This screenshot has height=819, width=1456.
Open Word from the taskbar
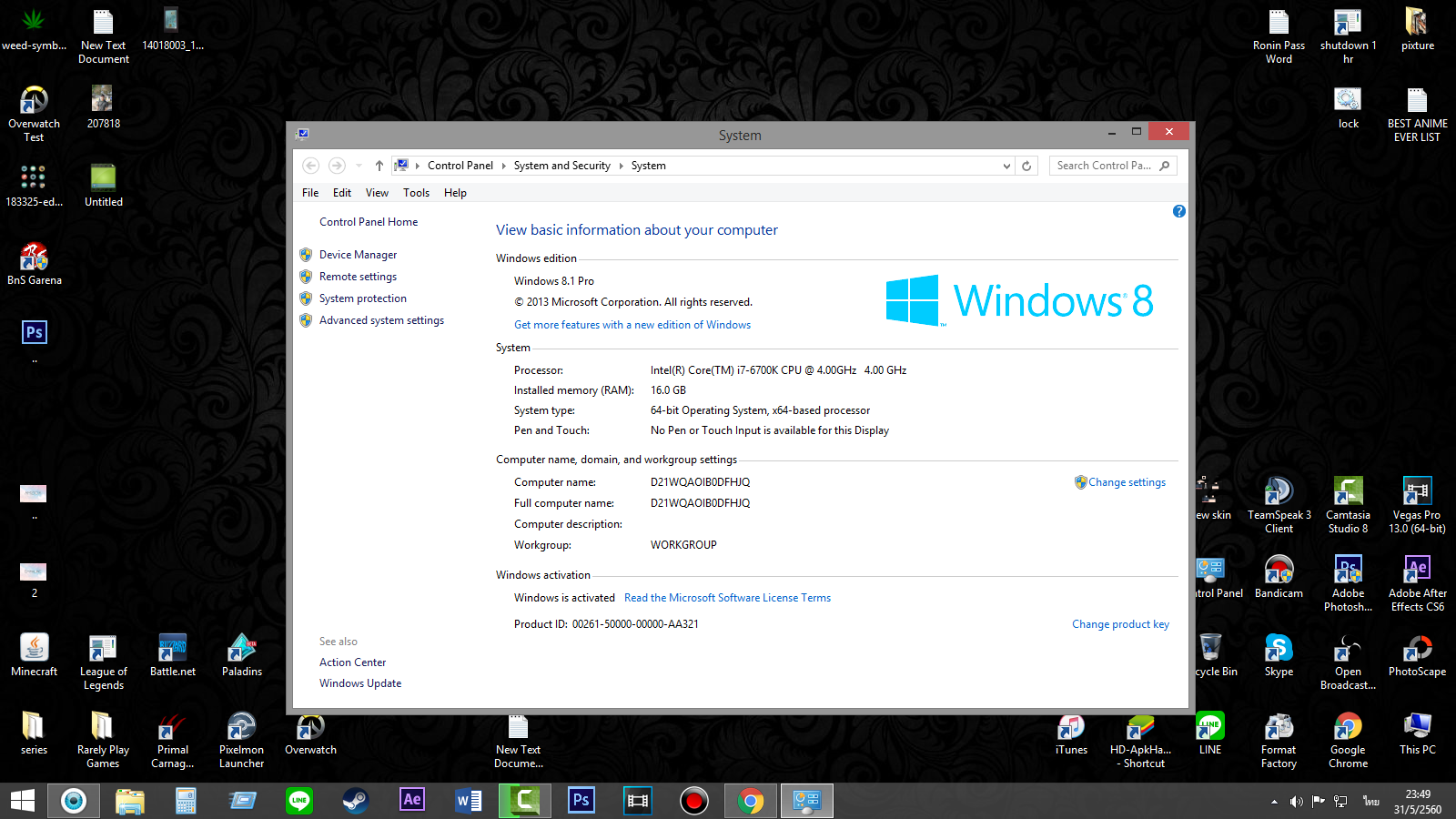pyautogui.click(x=469, y=801)
